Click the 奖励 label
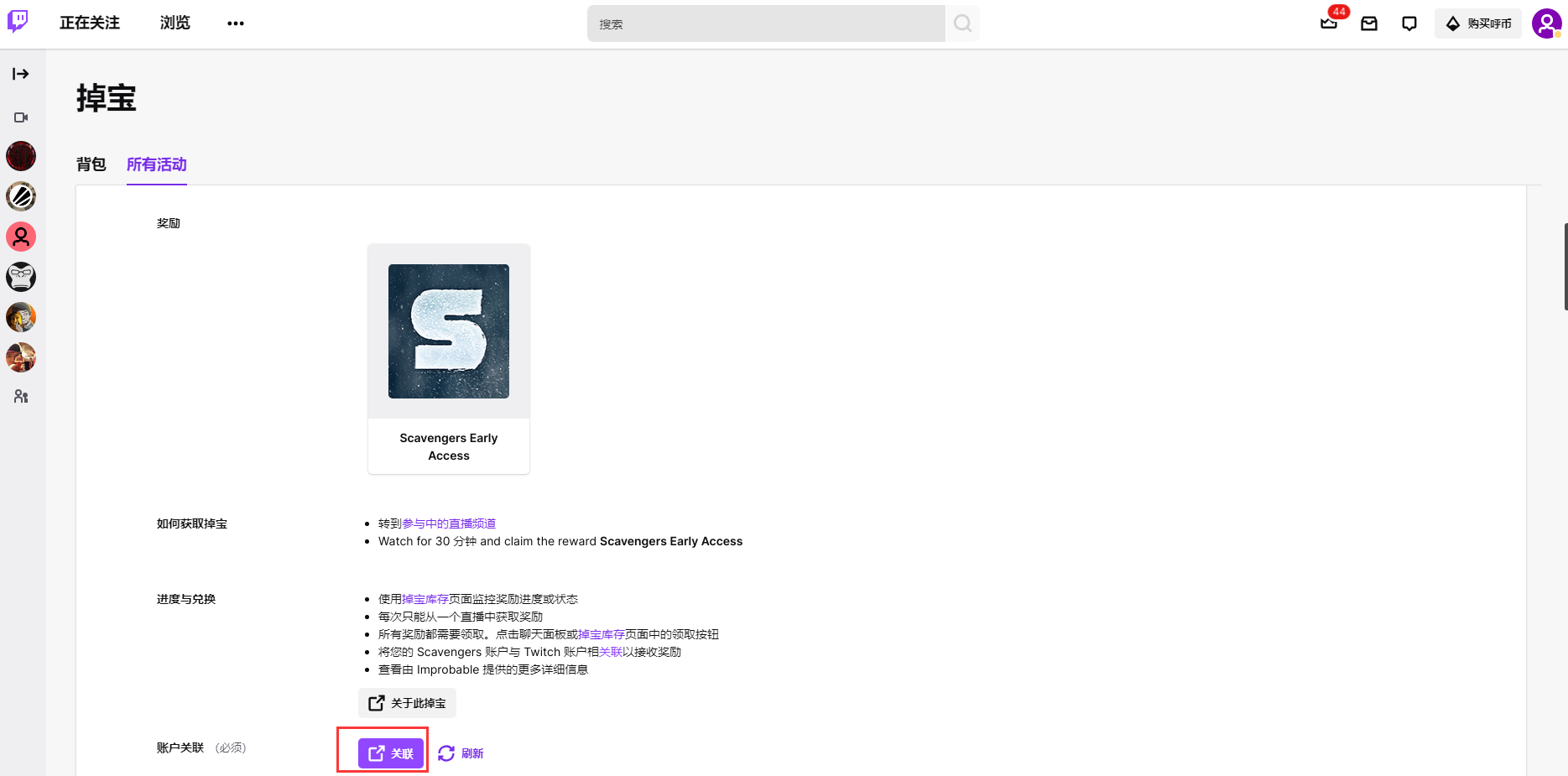Viewport: 1568px width, 776px height. pyautogui.click(x=169, y=223)
